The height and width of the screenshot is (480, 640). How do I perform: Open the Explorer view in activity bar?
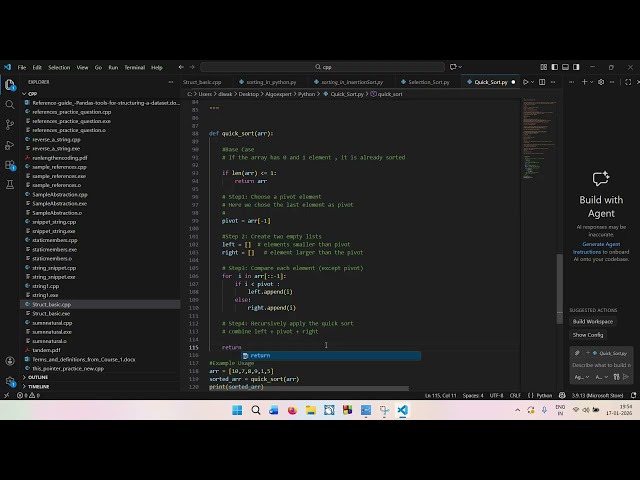10,85
